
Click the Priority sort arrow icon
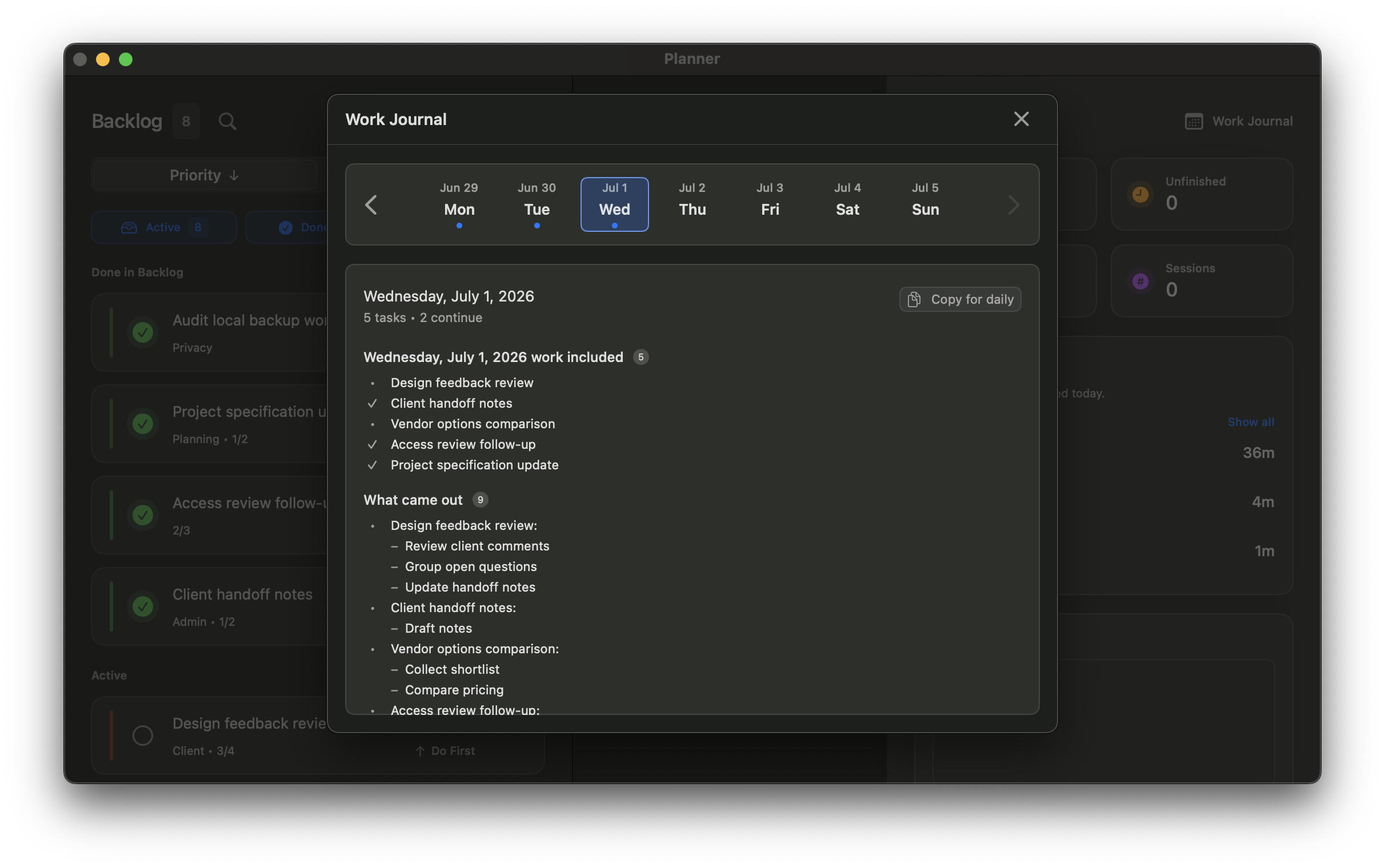[x=234, y=176]
